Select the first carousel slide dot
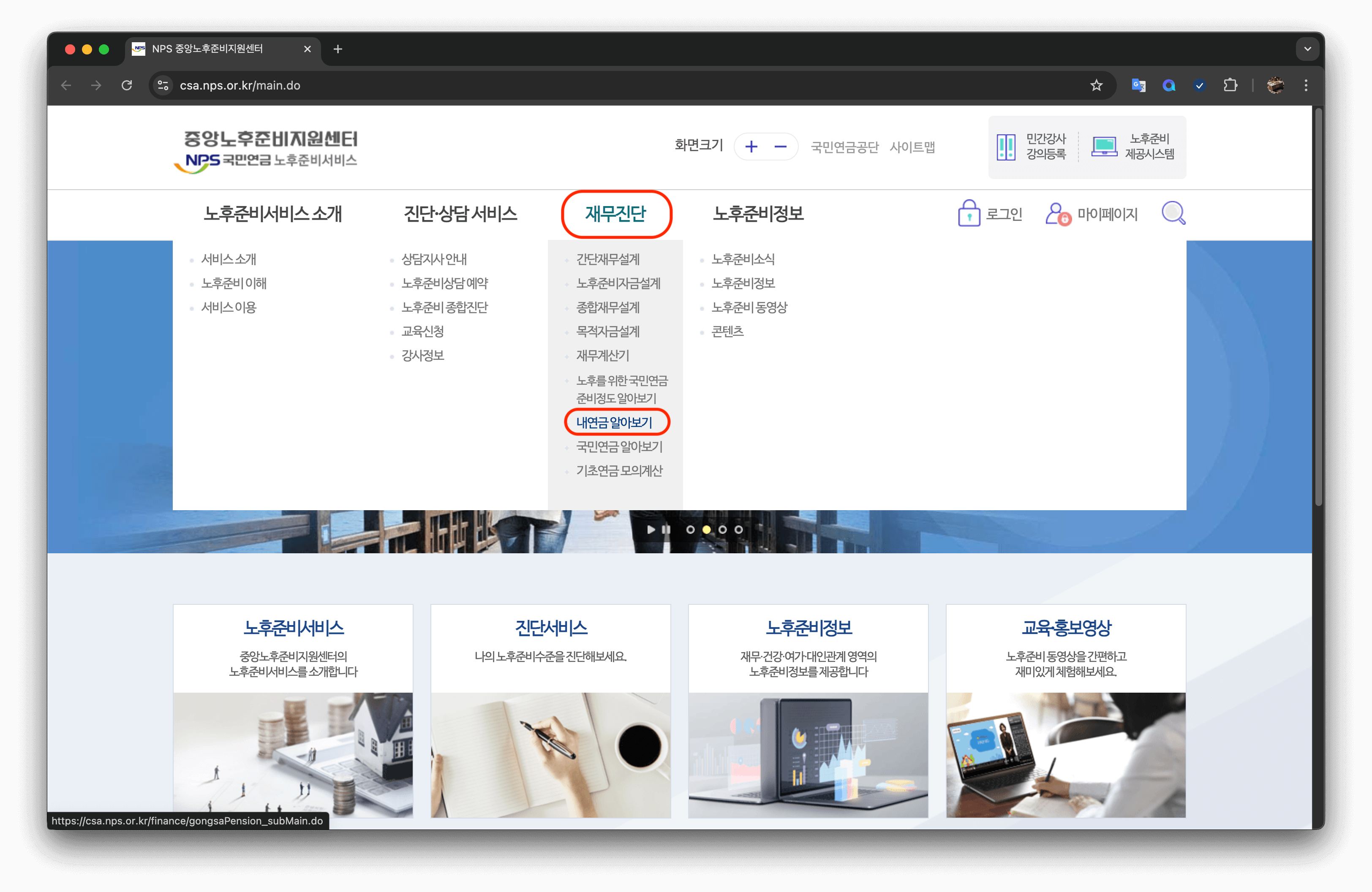1372x892 pixels. point(690,530)
